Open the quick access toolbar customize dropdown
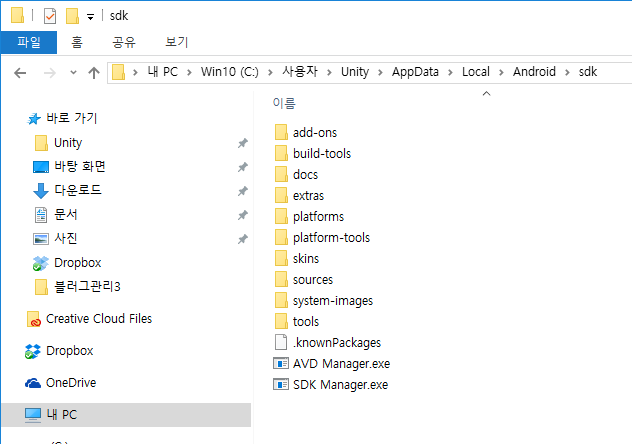 [91, 17]
